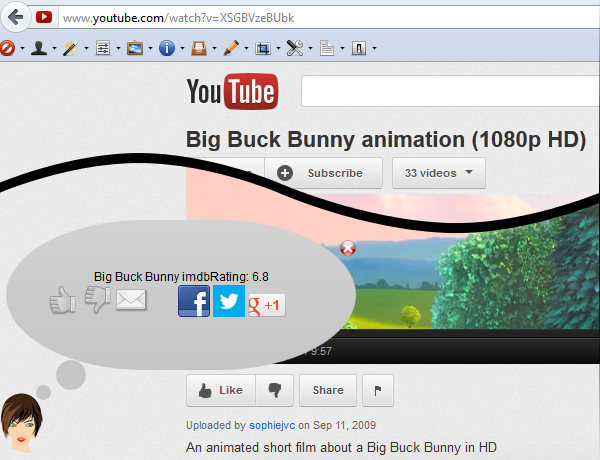Open dropdown next to inbox tray icon
This screenshot has width=600, height=460.
tap(214, 48)
